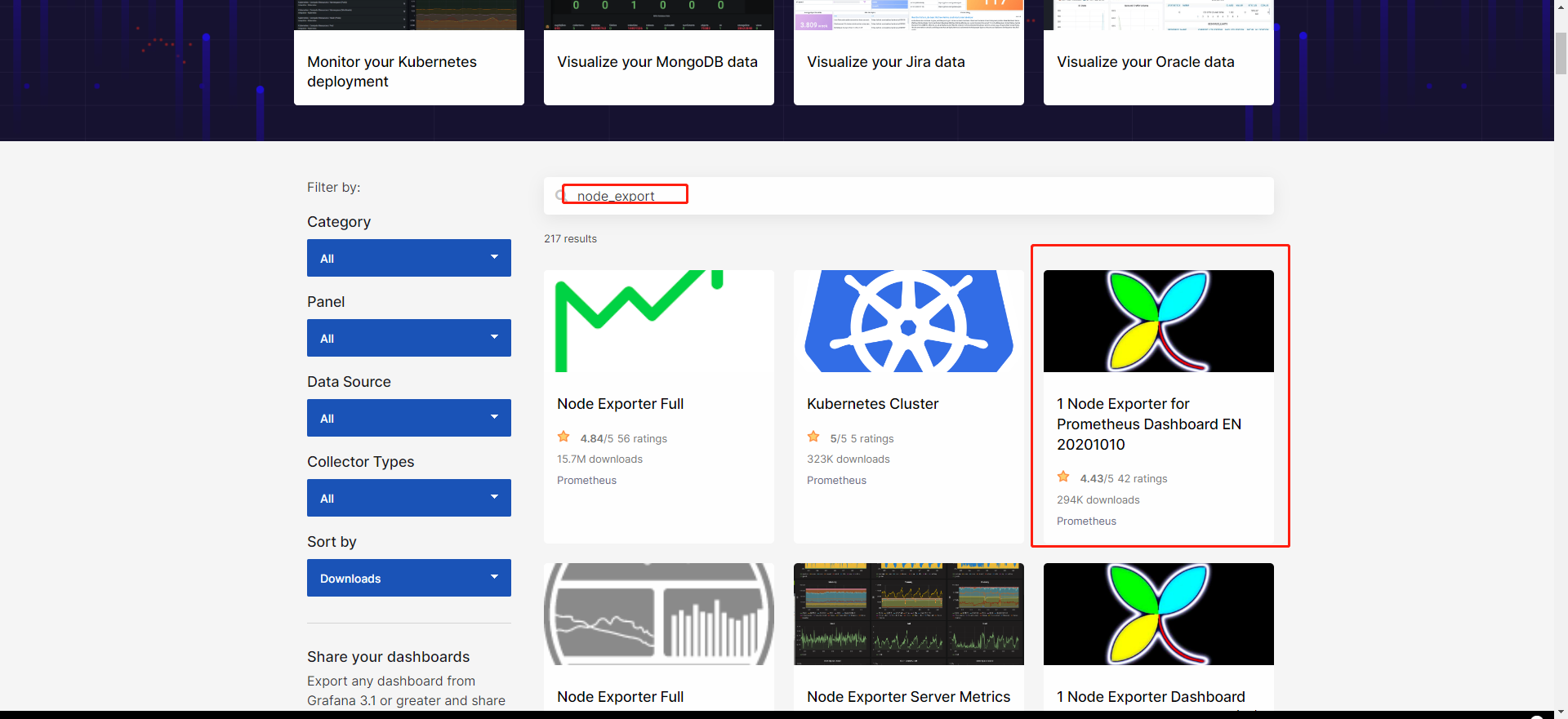
Task: Click the colorful butterfly logo of Prometheus Dashboard EN
Action: (x=1158, y=321)
